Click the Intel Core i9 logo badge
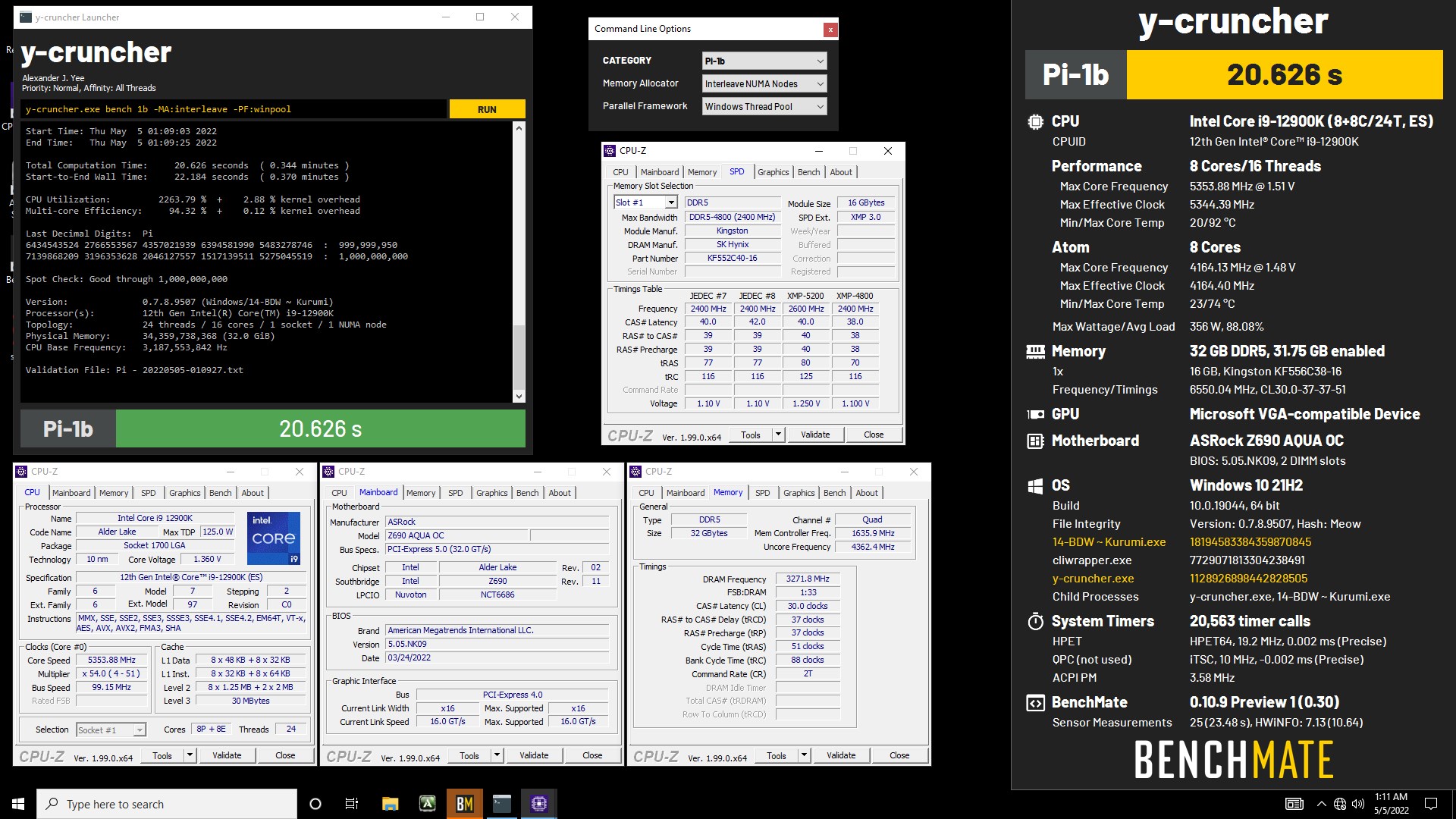 (x=274, y=538)
